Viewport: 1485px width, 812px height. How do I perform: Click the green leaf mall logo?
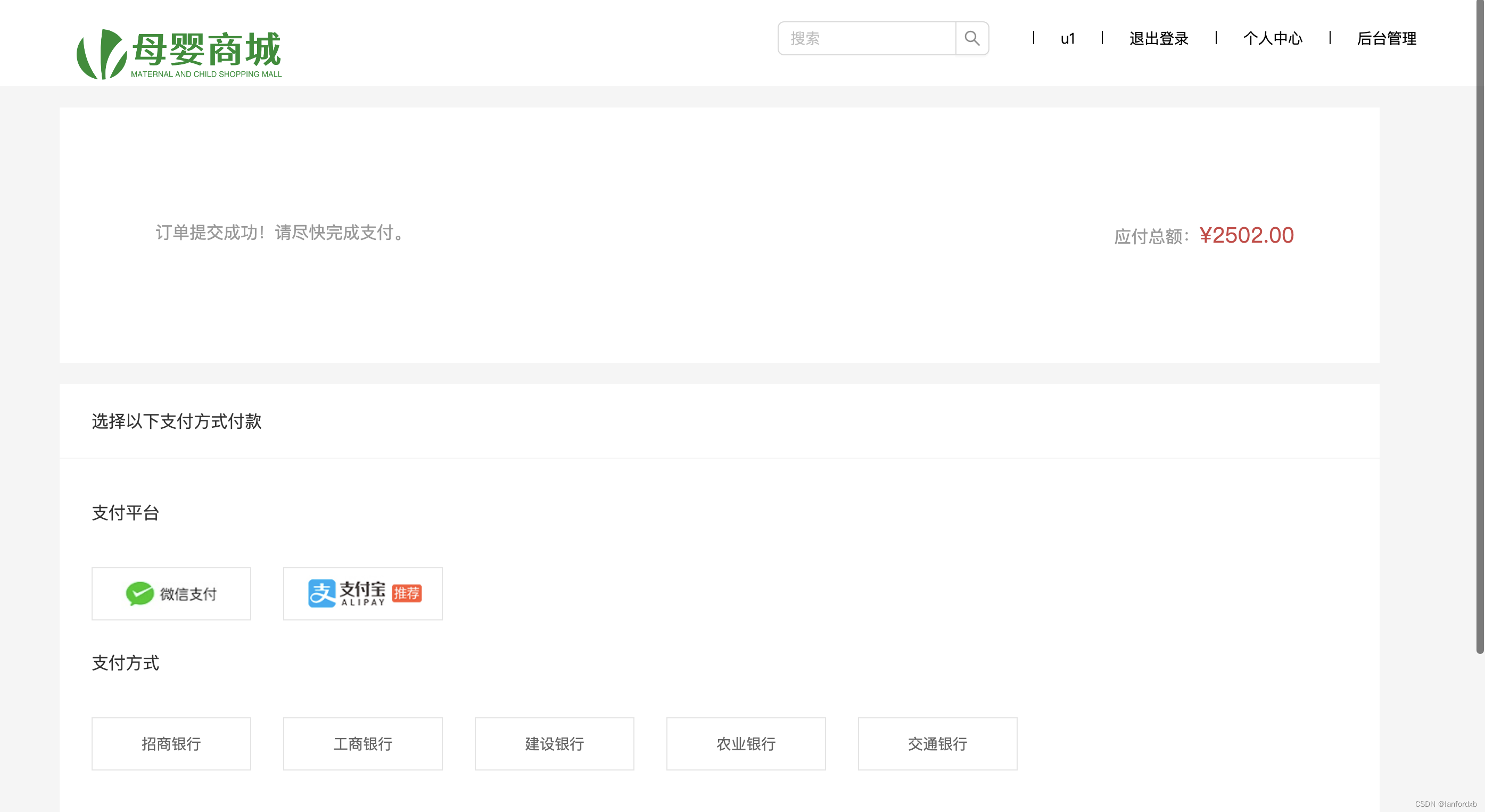click(102, 55)
